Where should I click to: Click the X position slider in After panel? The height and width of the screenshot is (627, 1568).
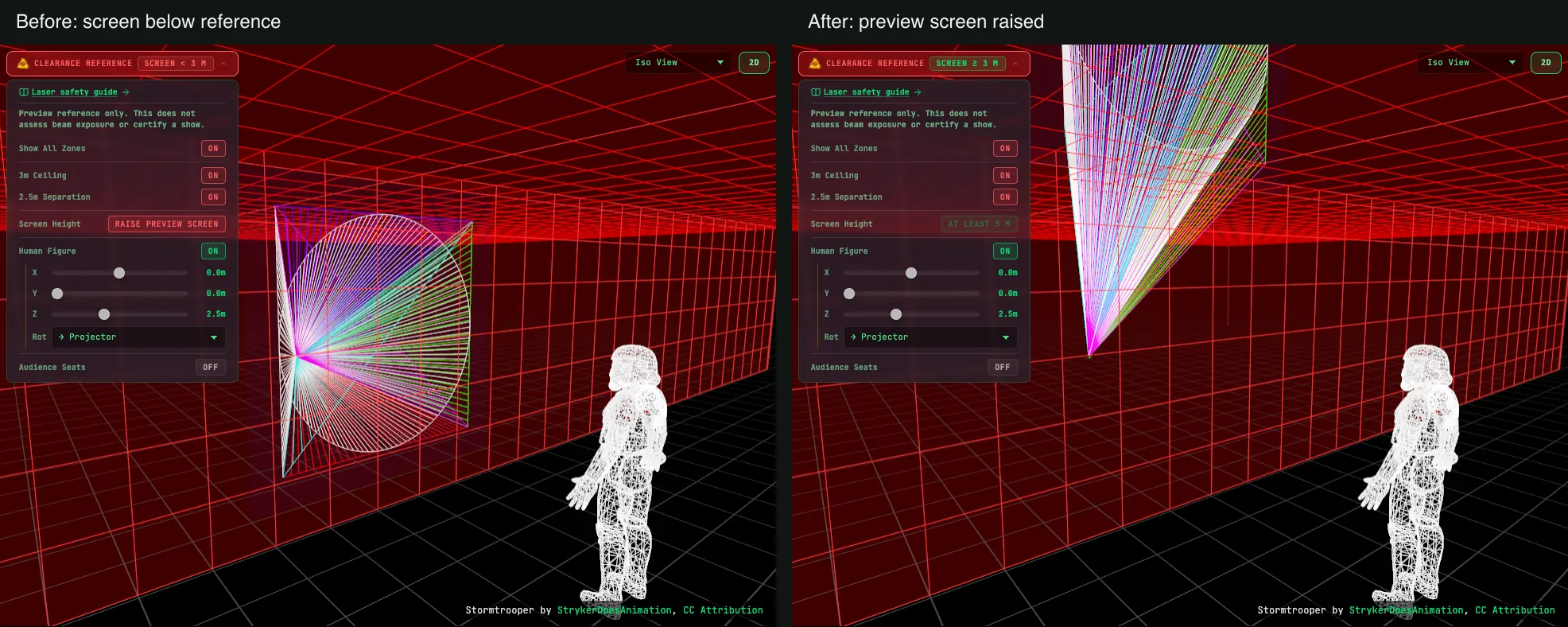pyautogui.click(x=911, y=273)
